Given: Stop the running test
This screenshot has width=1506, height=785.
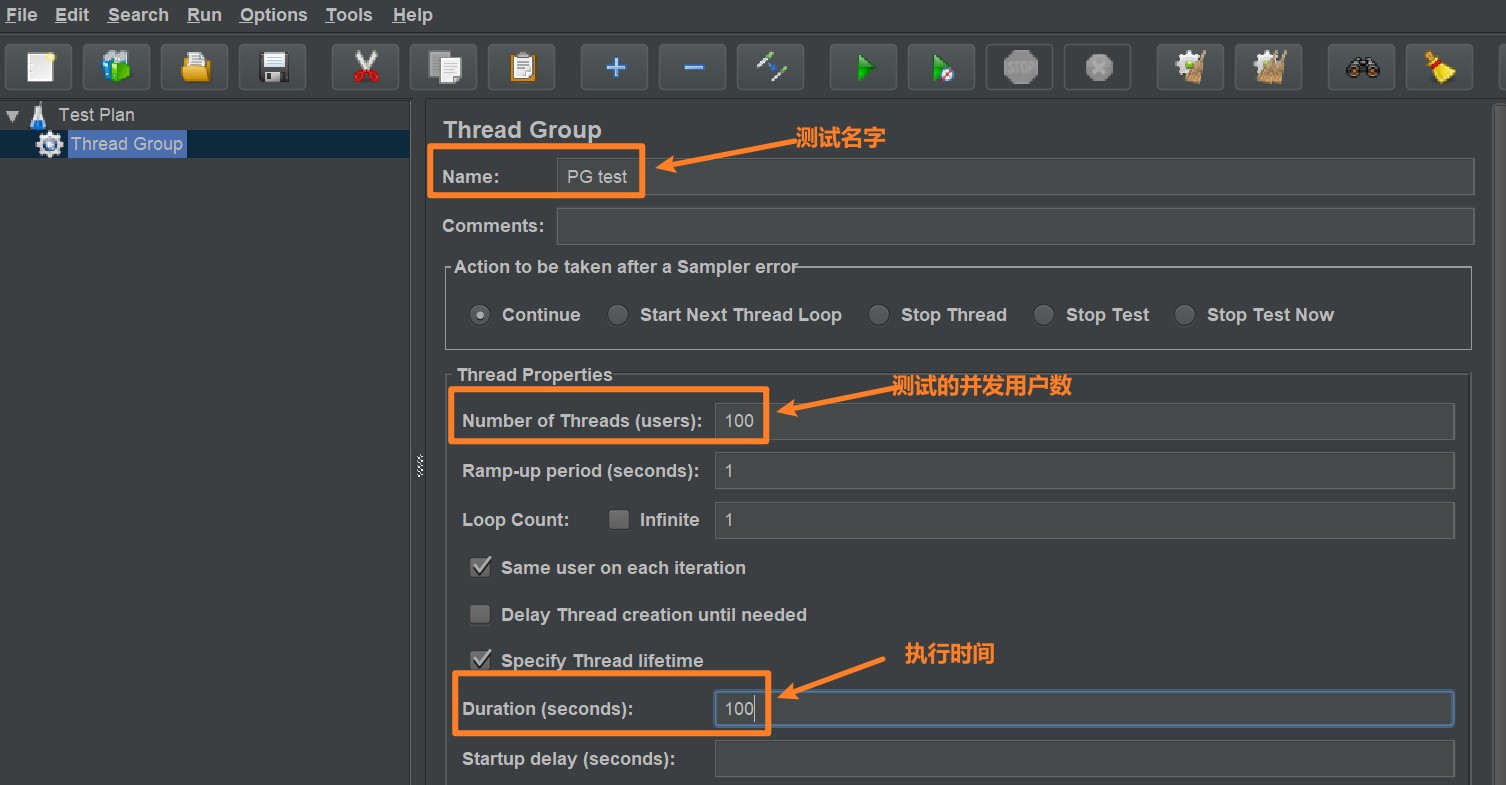Looking at the screenshot, I should (x=1019, y=66).
